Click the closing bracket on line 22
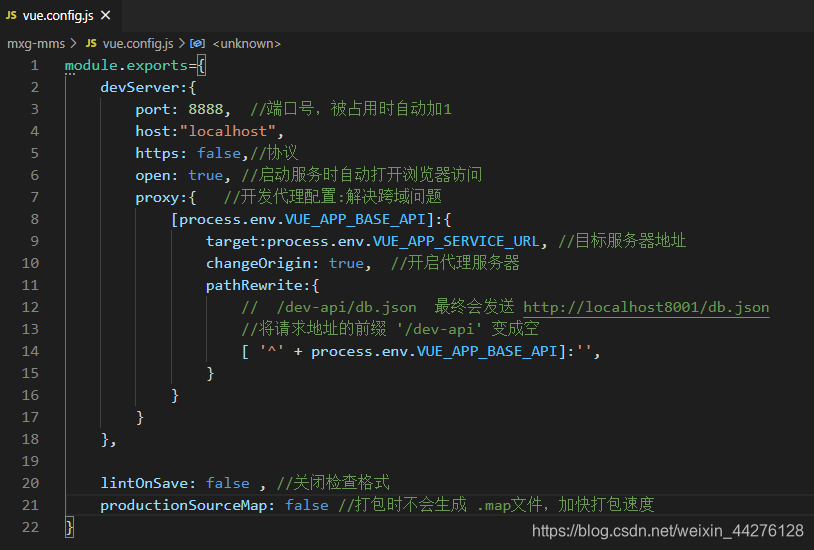 click(69, 528)
